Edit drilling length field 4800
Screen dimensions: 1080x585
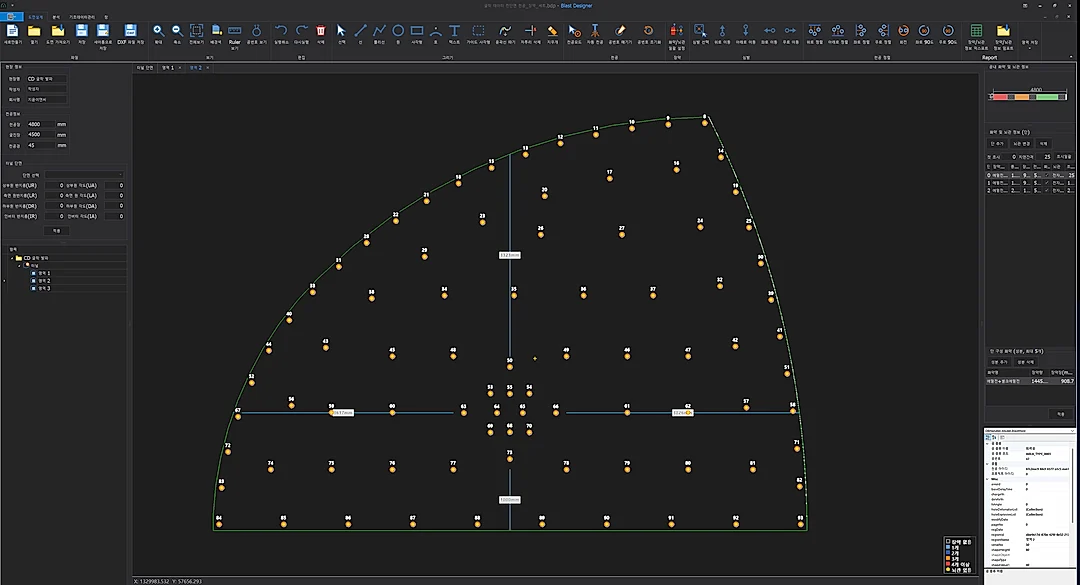click(x=40, y=125)
